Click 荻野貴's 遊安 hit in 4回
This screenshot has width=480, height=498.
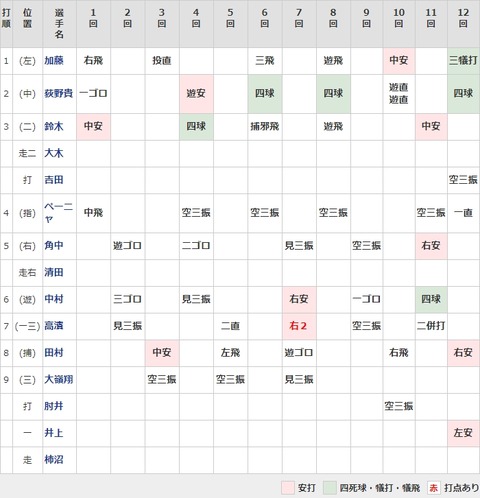click(x=196, y=93)
